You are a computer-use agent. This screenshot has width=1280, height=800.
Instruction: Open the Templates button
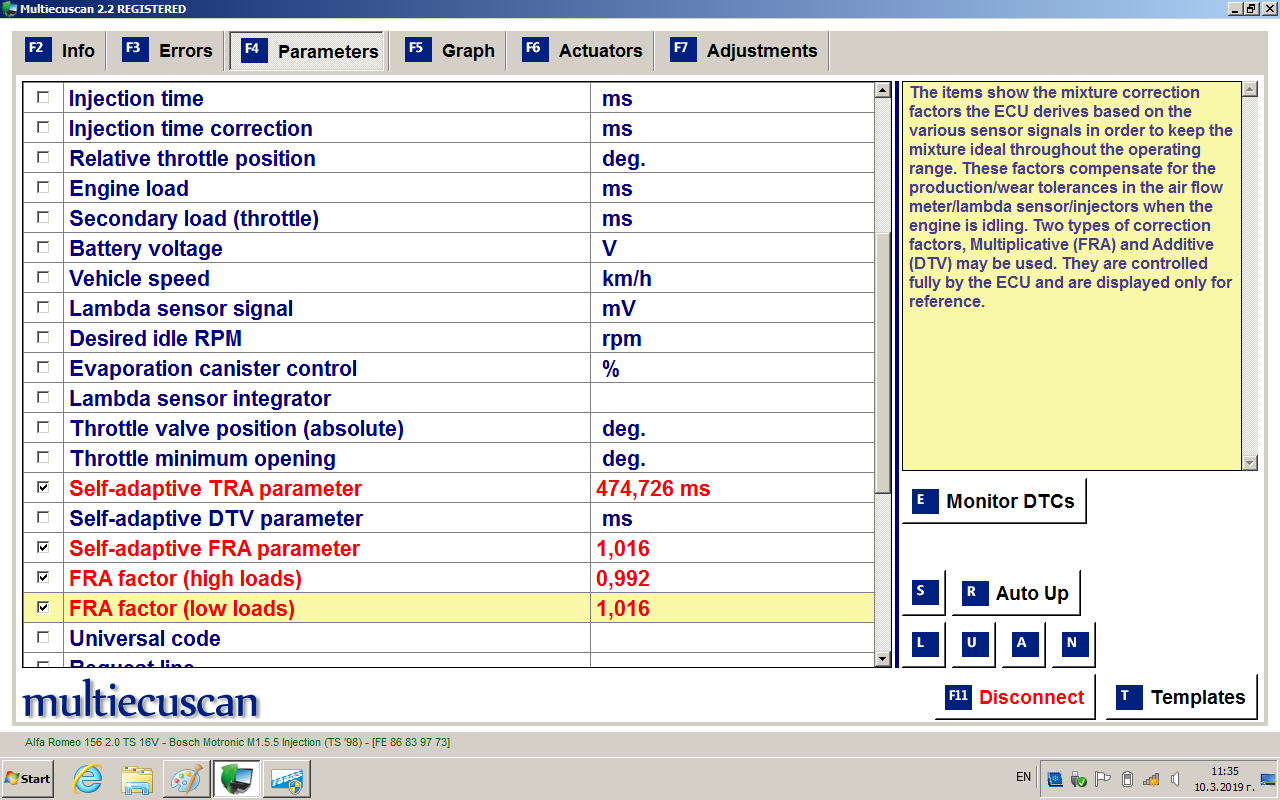1181,697
